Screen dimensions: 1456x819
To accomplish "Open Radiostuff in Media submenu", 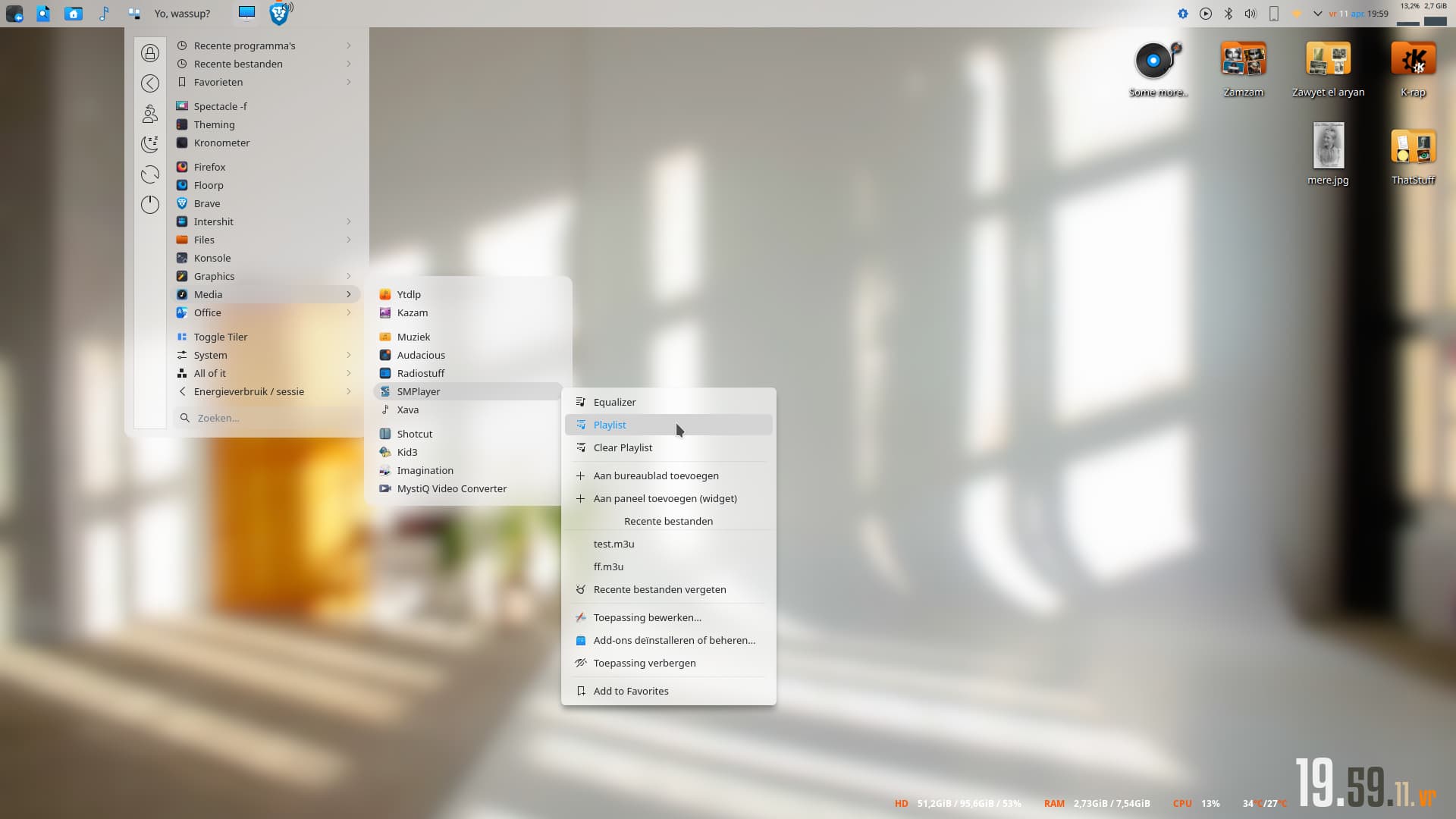I will 468,373.
